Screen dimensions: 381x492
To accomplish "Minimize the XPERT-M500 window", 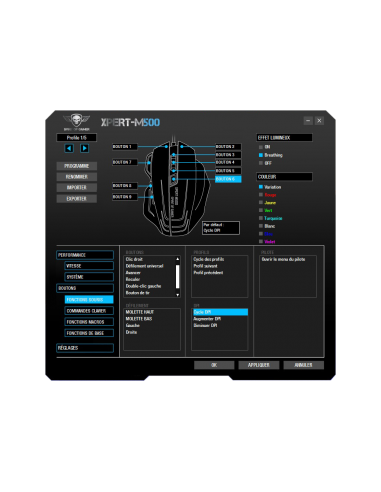I will 308,121.
